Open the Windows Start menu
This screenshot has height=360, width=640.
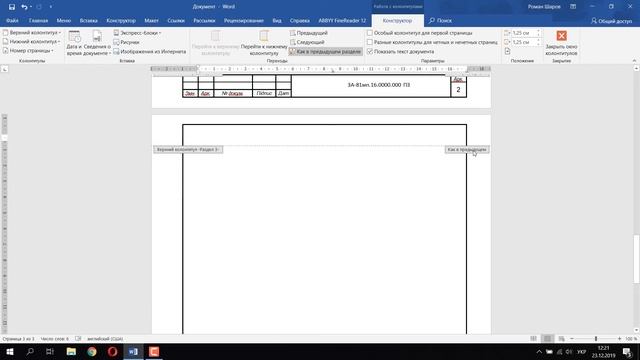pyautogui.click(x=10, y=352)
